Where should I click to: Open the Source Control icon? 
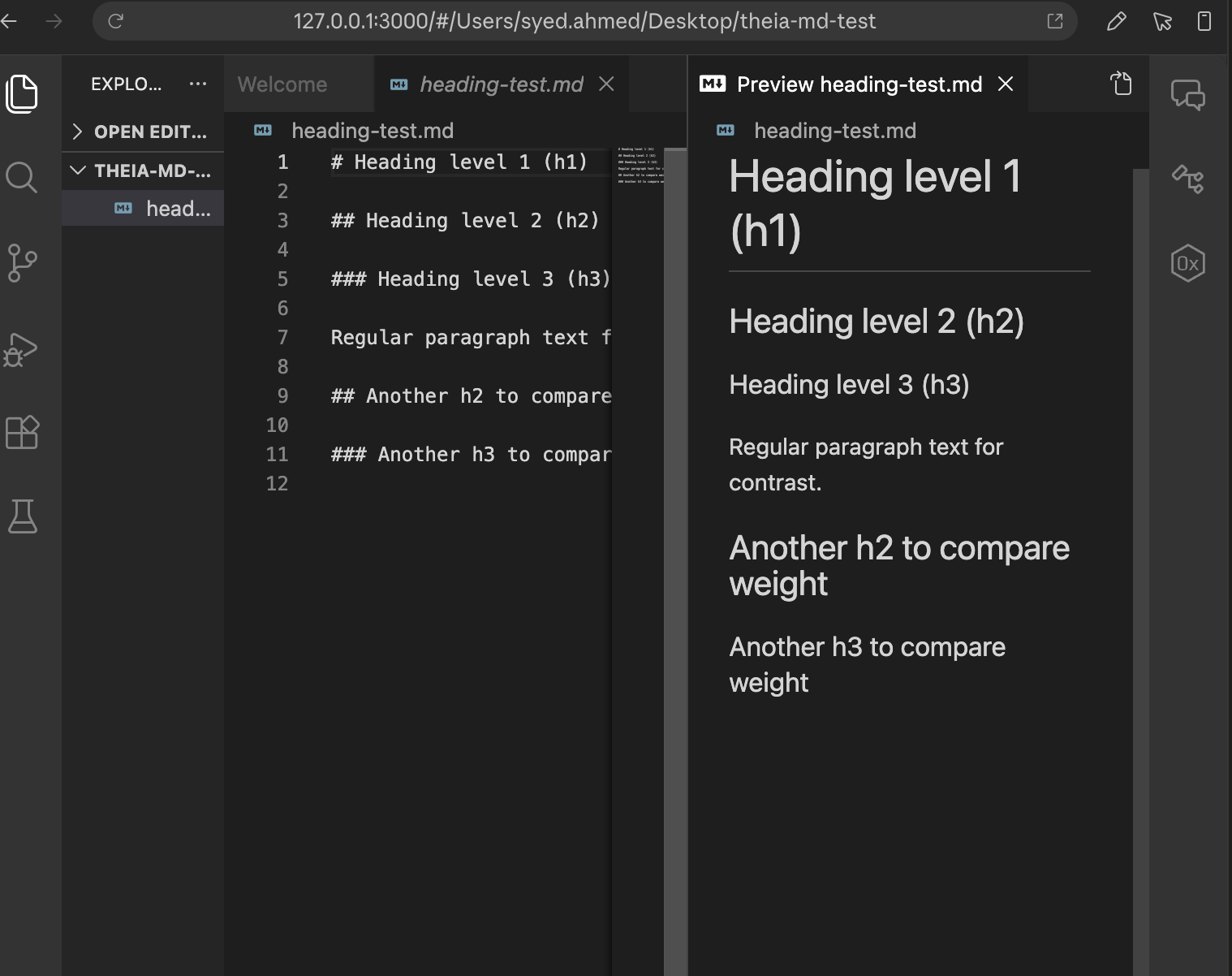click(x=22, y=263)
